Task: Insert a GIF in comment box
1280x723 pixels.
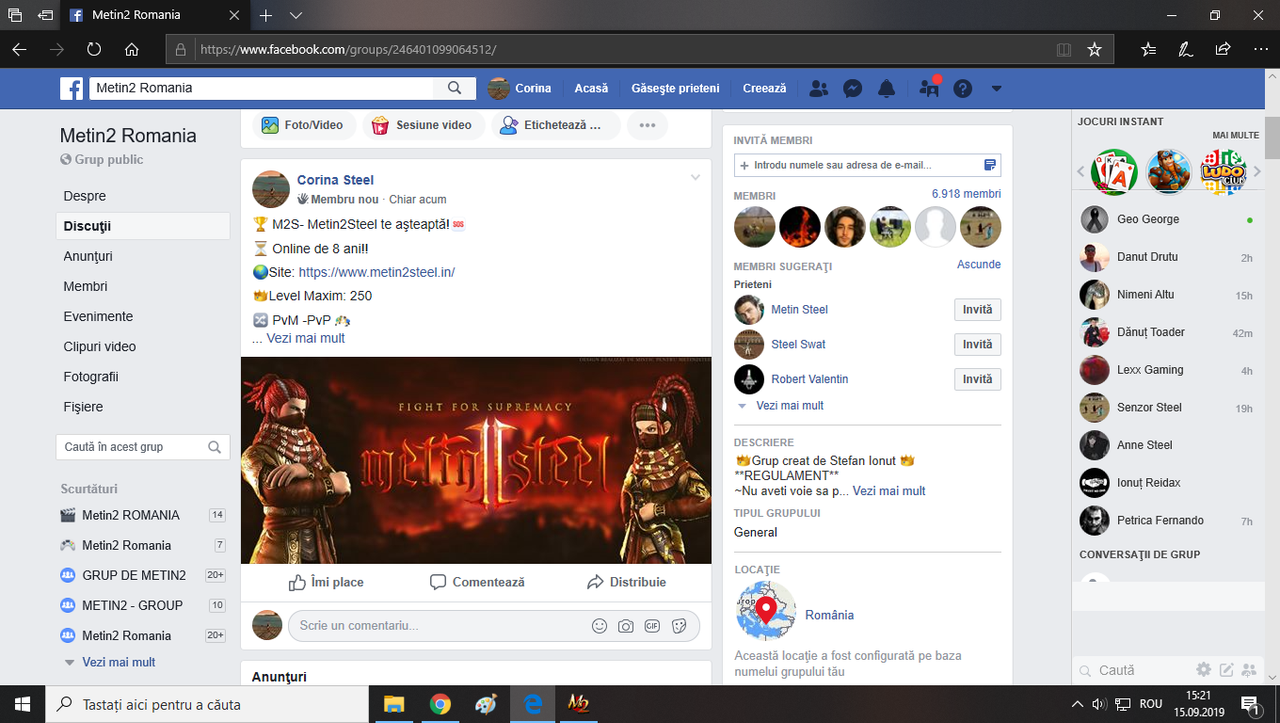Action: click(652, 626)
